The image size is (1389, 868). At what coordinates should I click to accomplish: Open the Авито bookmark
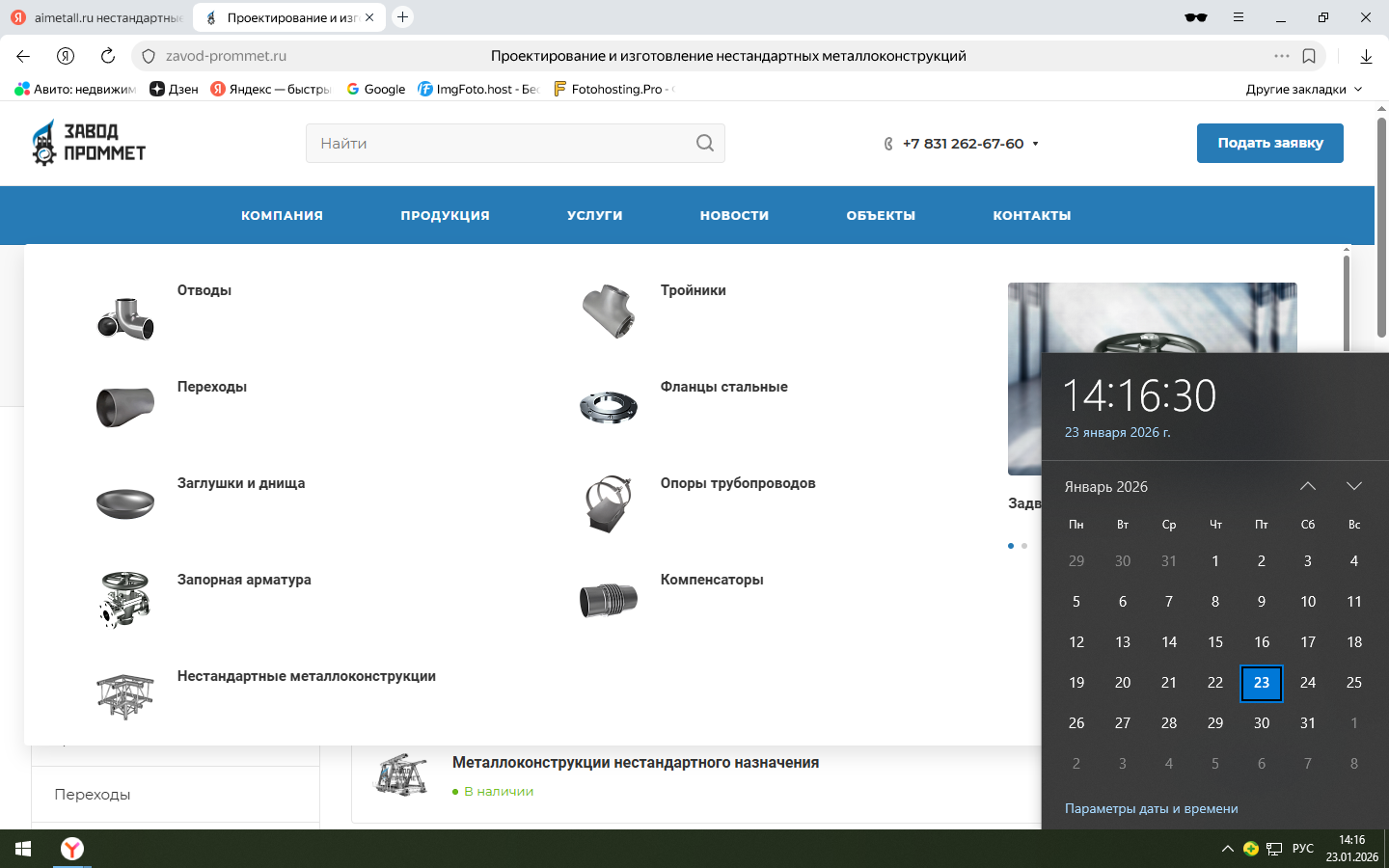[x=75, y=89]
